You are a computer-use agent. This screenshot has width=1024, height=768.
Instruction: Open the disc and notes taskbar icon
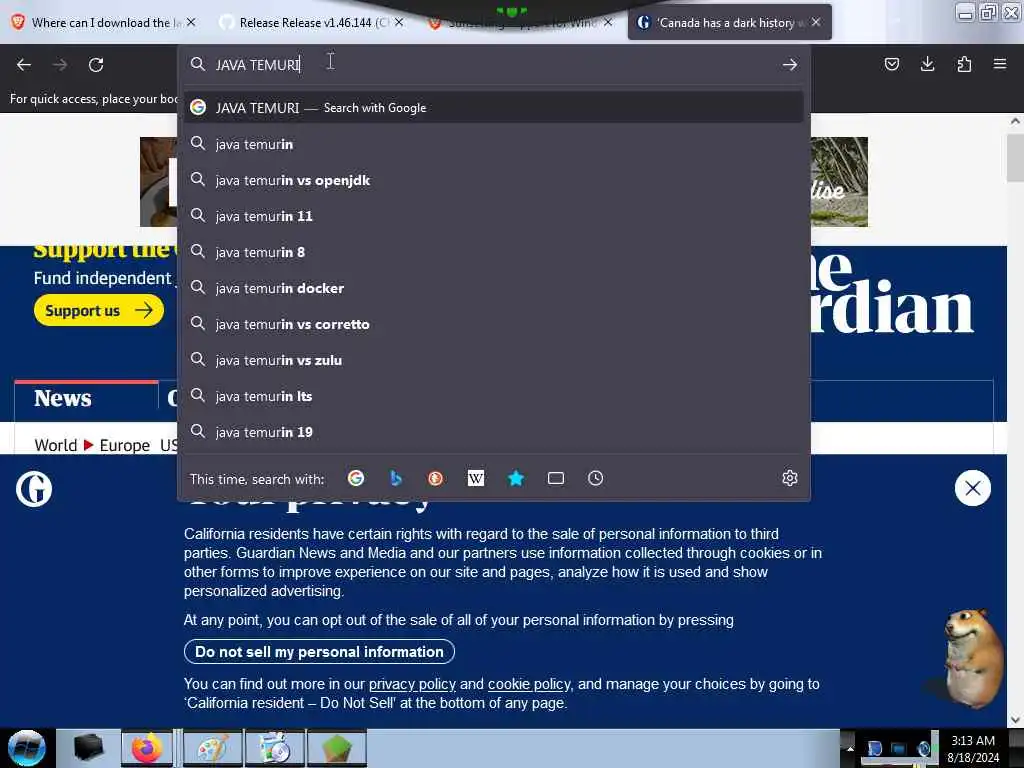tap(275, 748)
